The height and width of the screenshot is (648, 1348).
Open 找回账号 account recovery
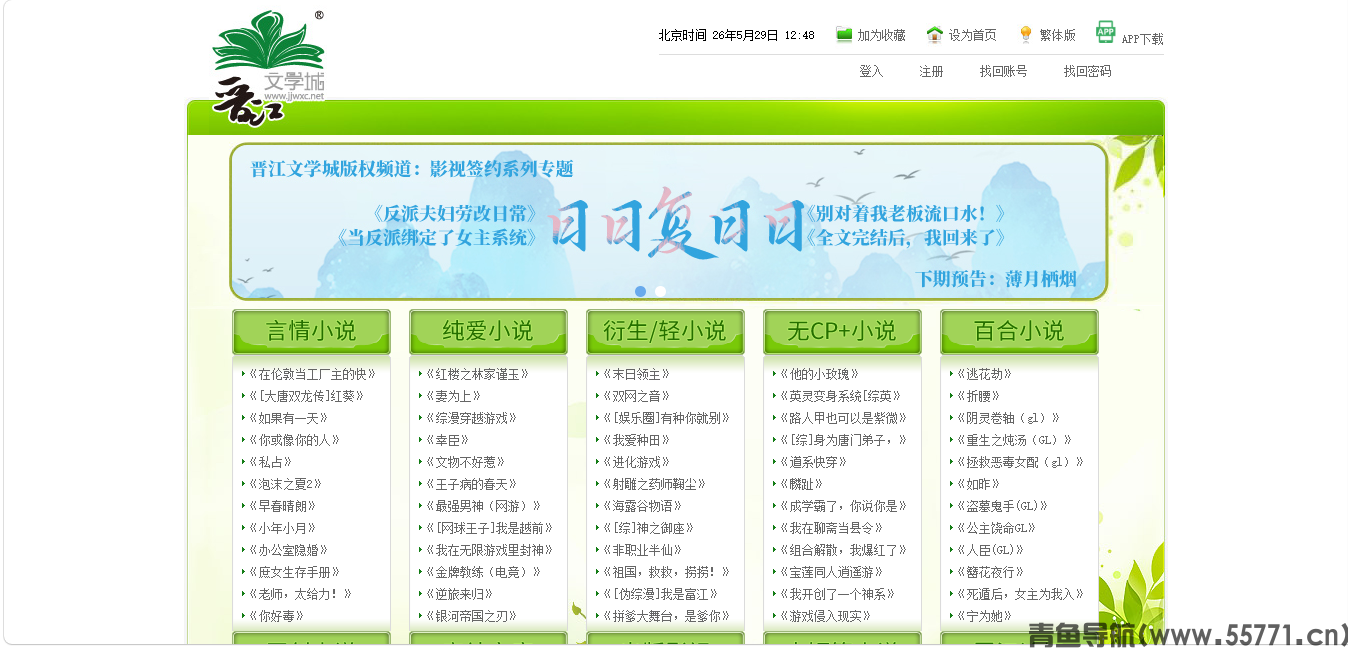(1003, 72)
